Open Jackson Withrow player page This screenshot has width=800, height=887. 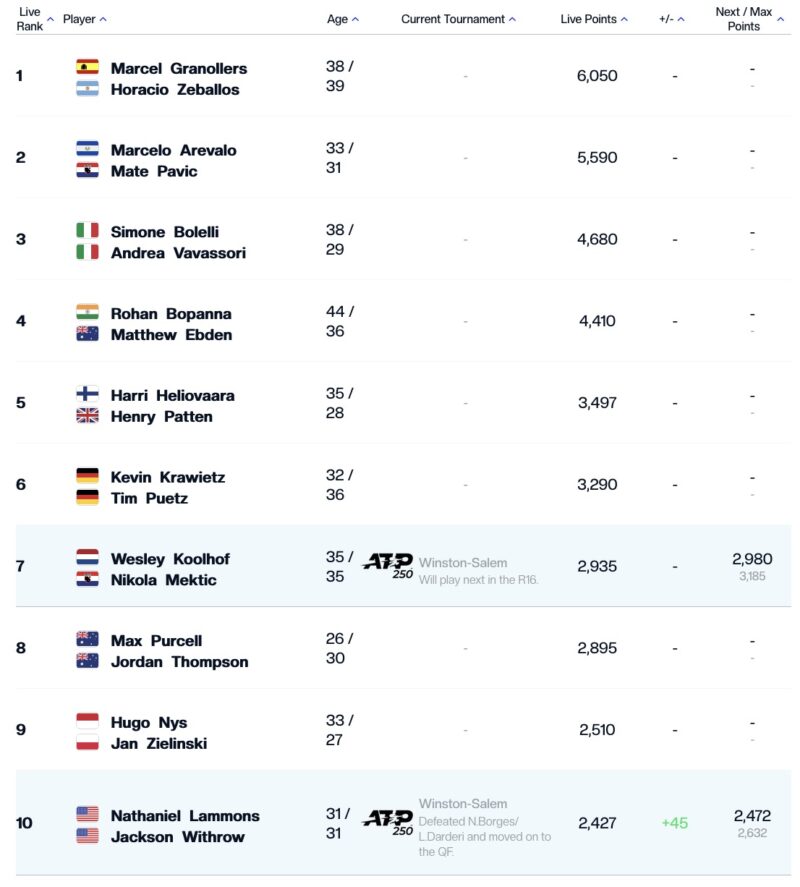[x=177, y=837]
